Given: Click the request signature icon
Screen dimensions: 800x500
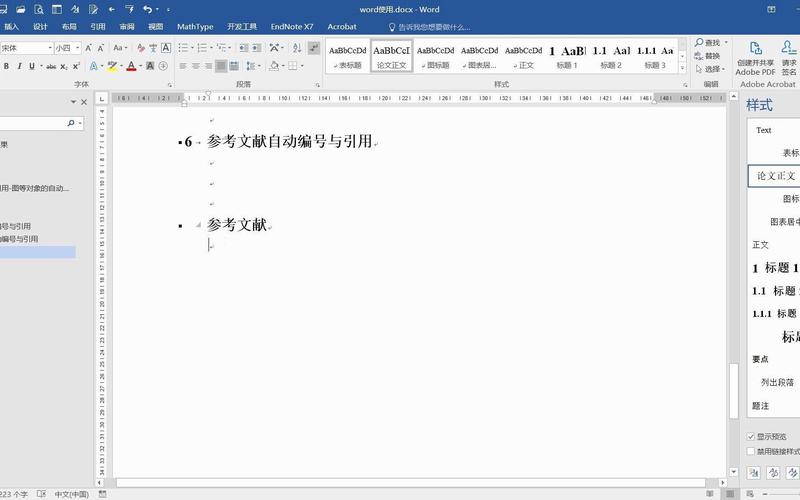Looking at the screenshot, I should [789, 59].
